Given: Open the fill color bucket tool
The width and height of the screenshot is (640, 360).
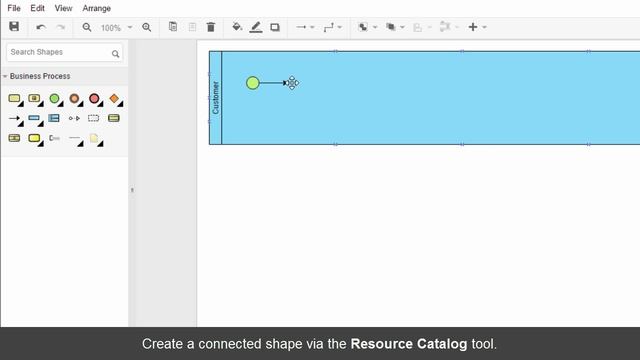Looking at the screenshot, I should (x=237, y=27).
